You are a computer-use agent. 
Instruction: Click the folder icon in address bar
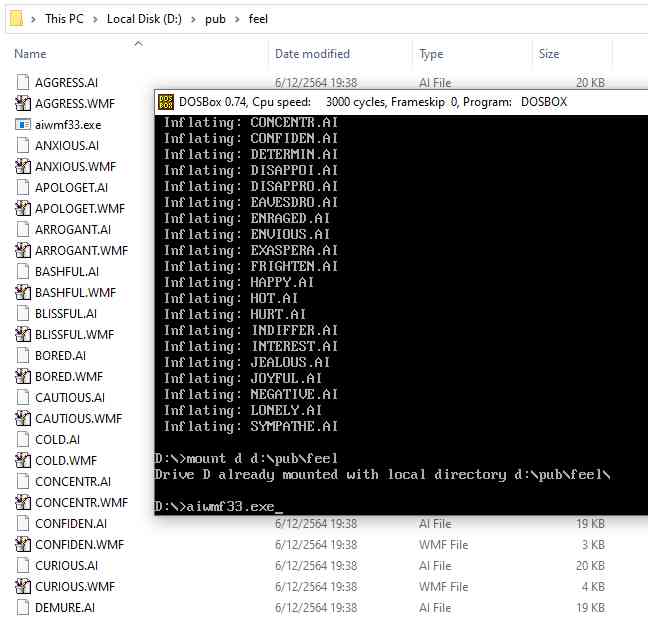coord(15,19)
